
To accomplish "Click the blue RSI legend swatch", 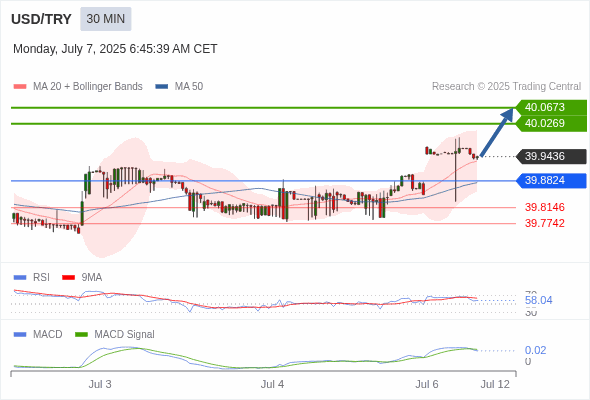I will [20, 278].
